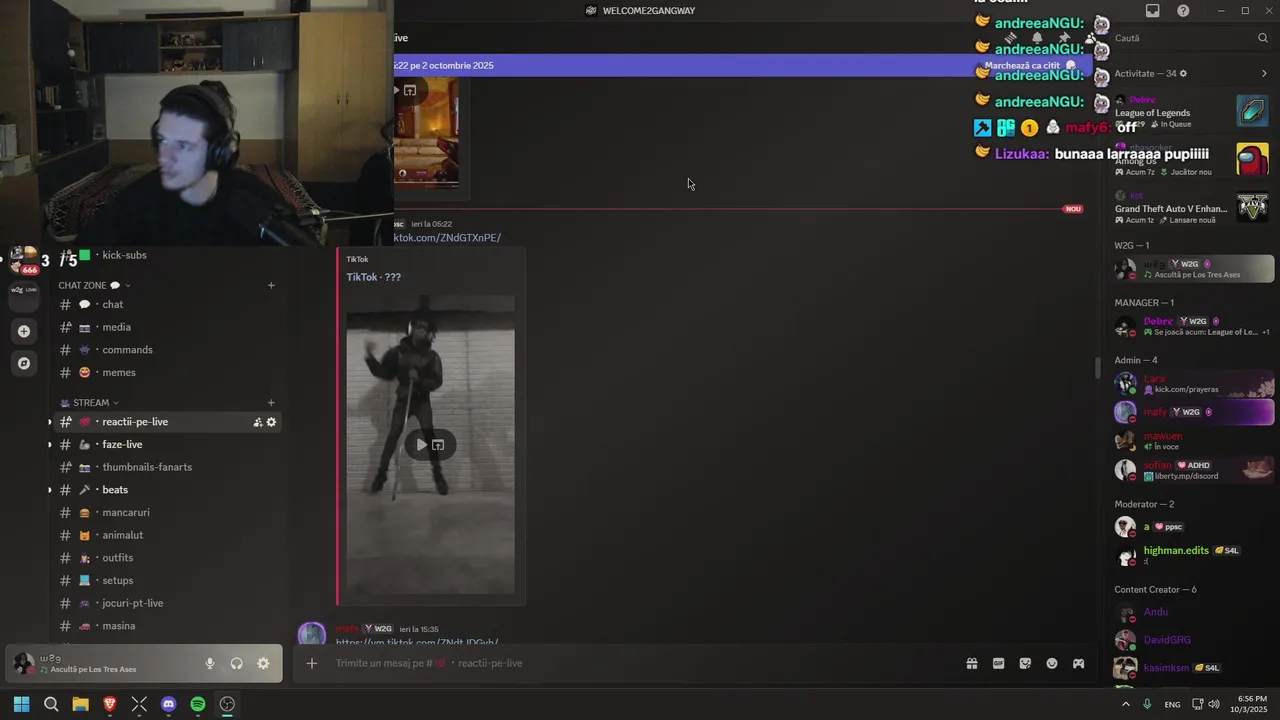
Task: Open the animalut channel
Action: tap(166, 535)
